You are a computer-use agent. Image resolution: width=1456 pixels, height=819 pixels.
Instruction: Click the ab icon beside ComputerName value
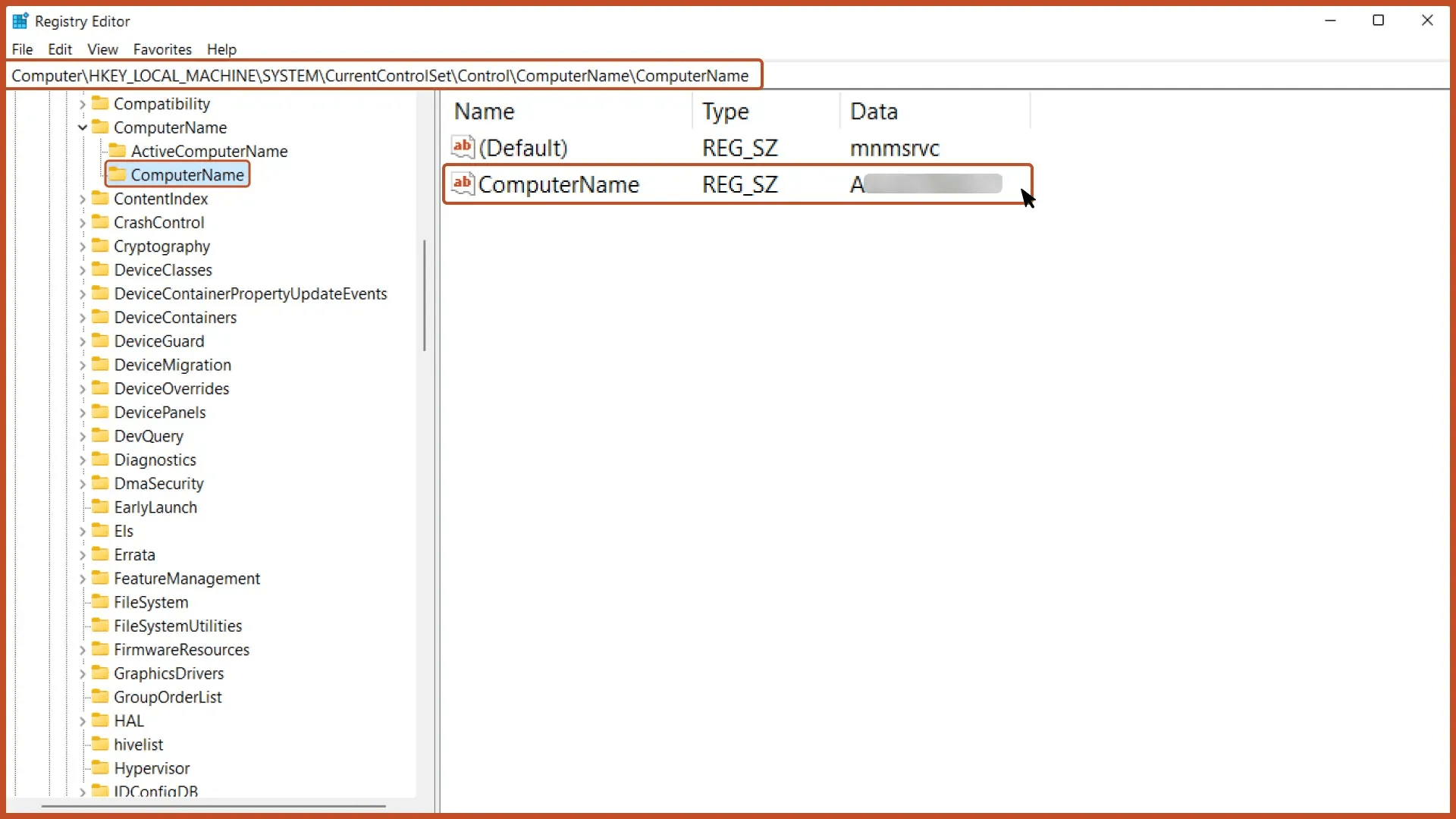tap(463, 184)
